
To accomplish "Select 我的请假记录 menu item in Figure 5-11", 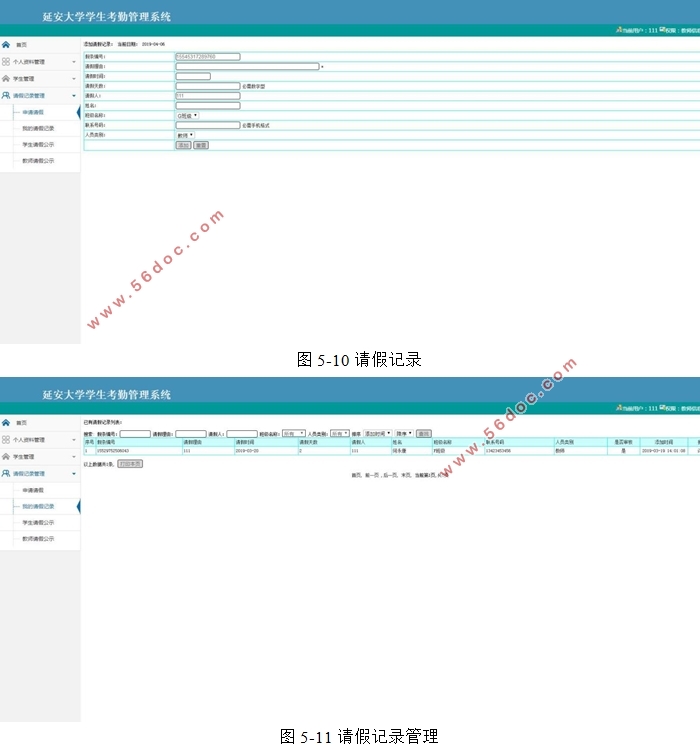I will (x=38, y=506).
